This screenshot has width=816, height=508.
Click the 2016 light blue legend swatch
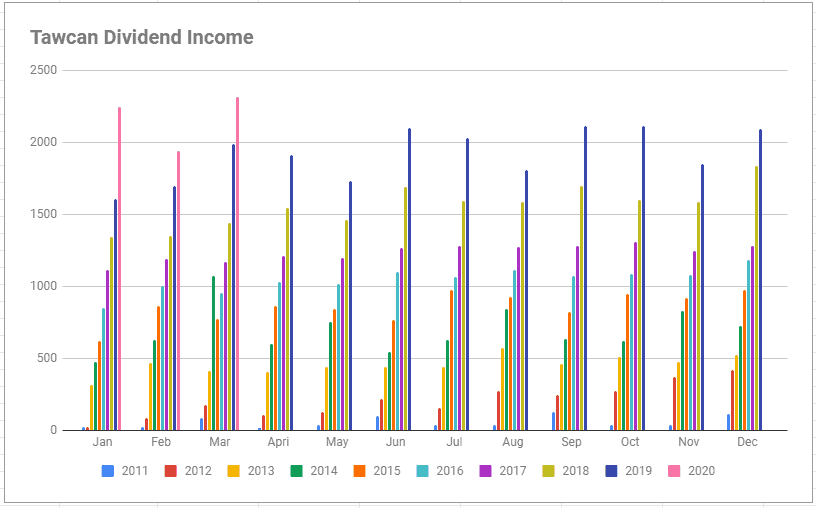click(423, 470)
